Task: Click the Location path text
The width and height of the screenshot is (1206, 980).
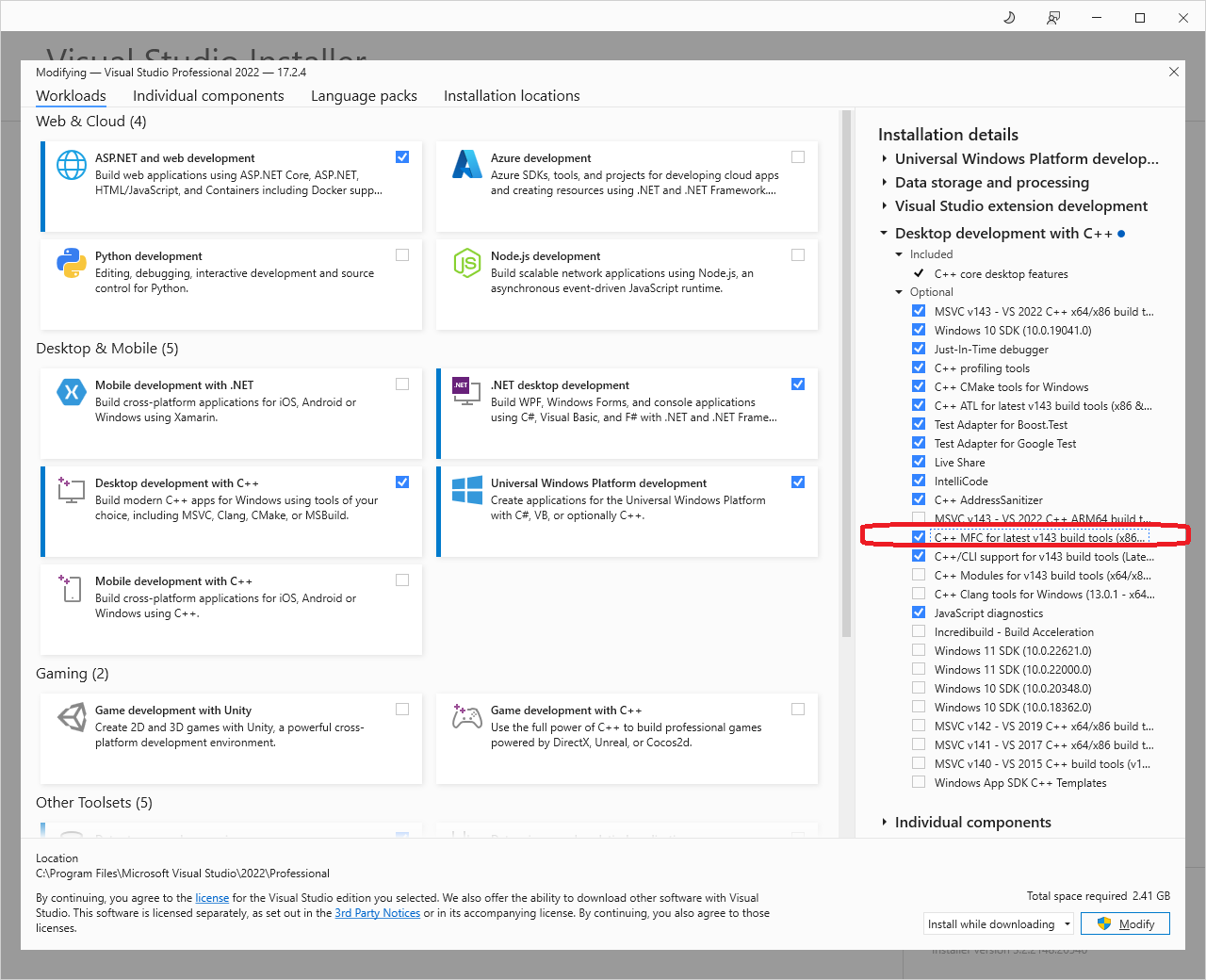Action: pyautogui.click(x=183, y=874)
